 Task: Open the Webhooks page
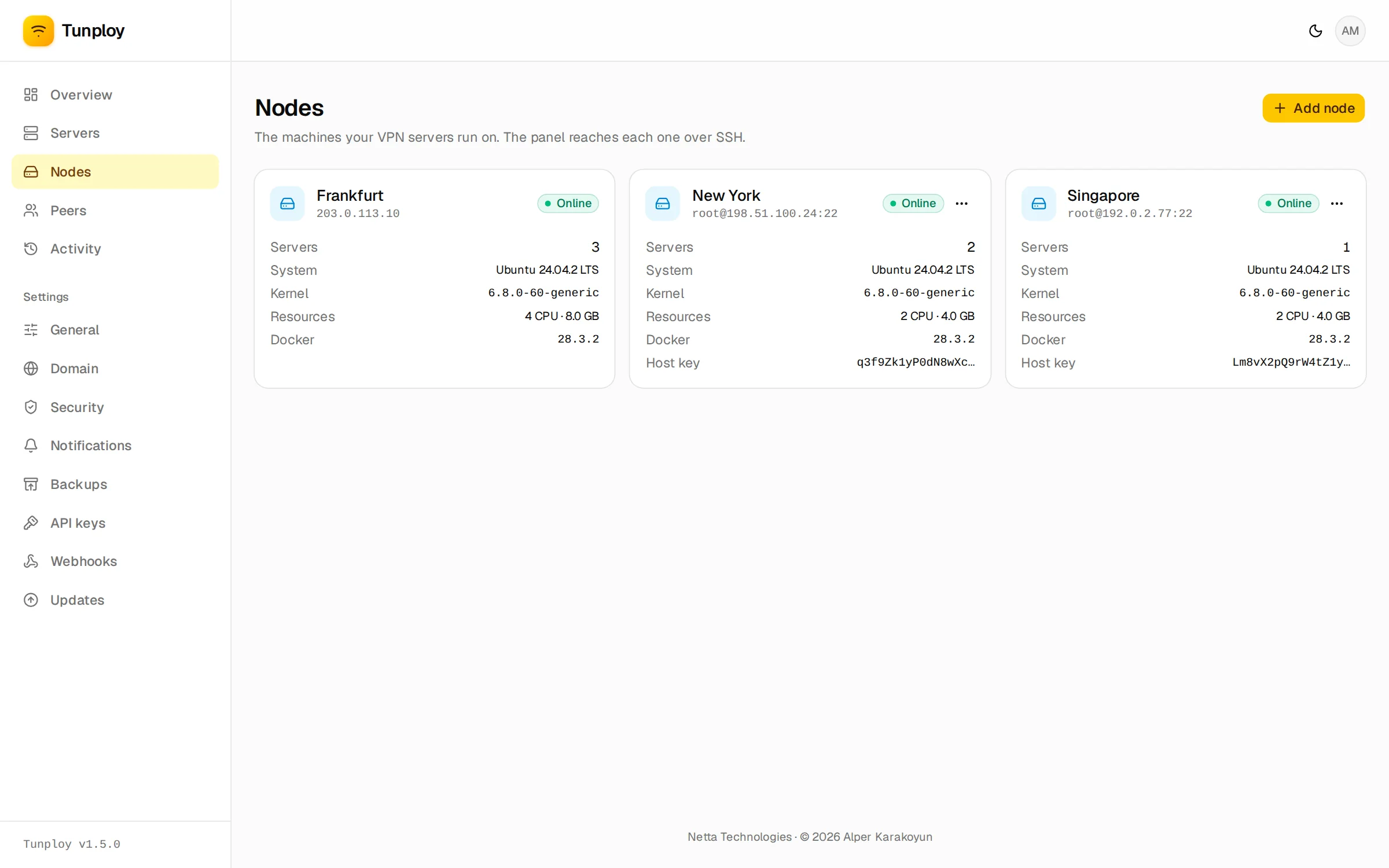coord(115,561)
